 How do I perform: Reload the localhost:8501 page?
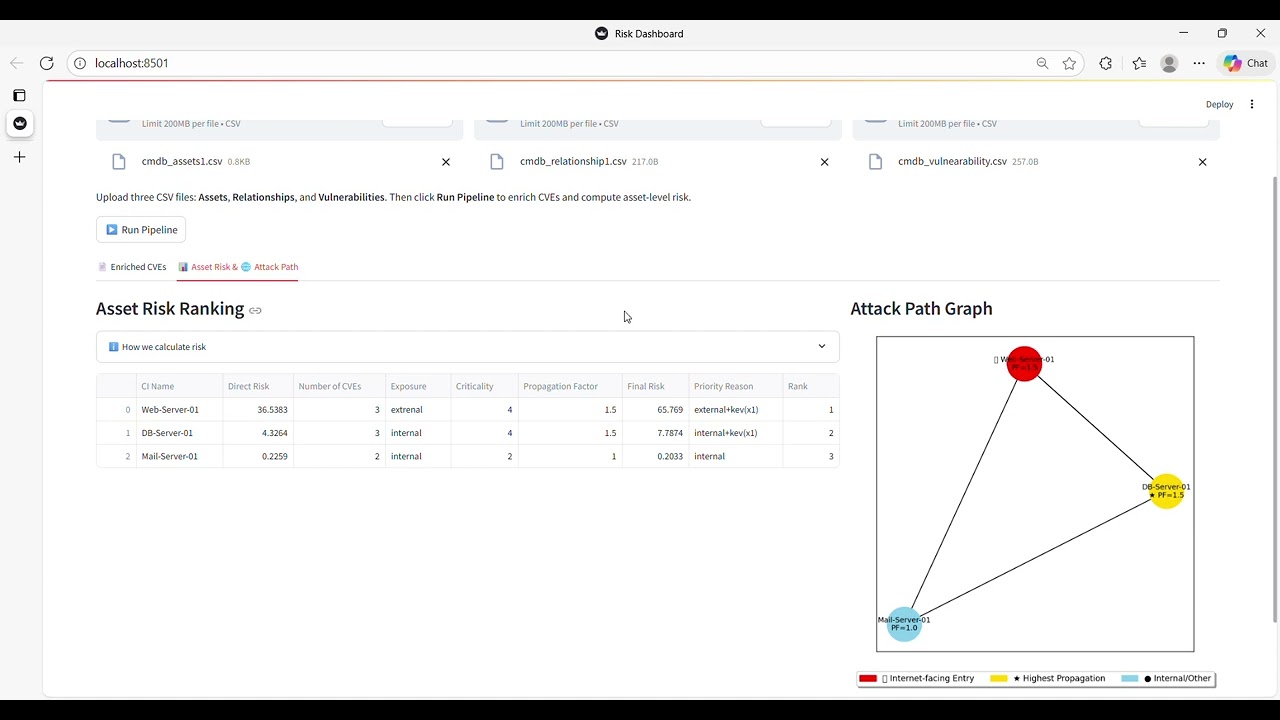tap(46, 63)
